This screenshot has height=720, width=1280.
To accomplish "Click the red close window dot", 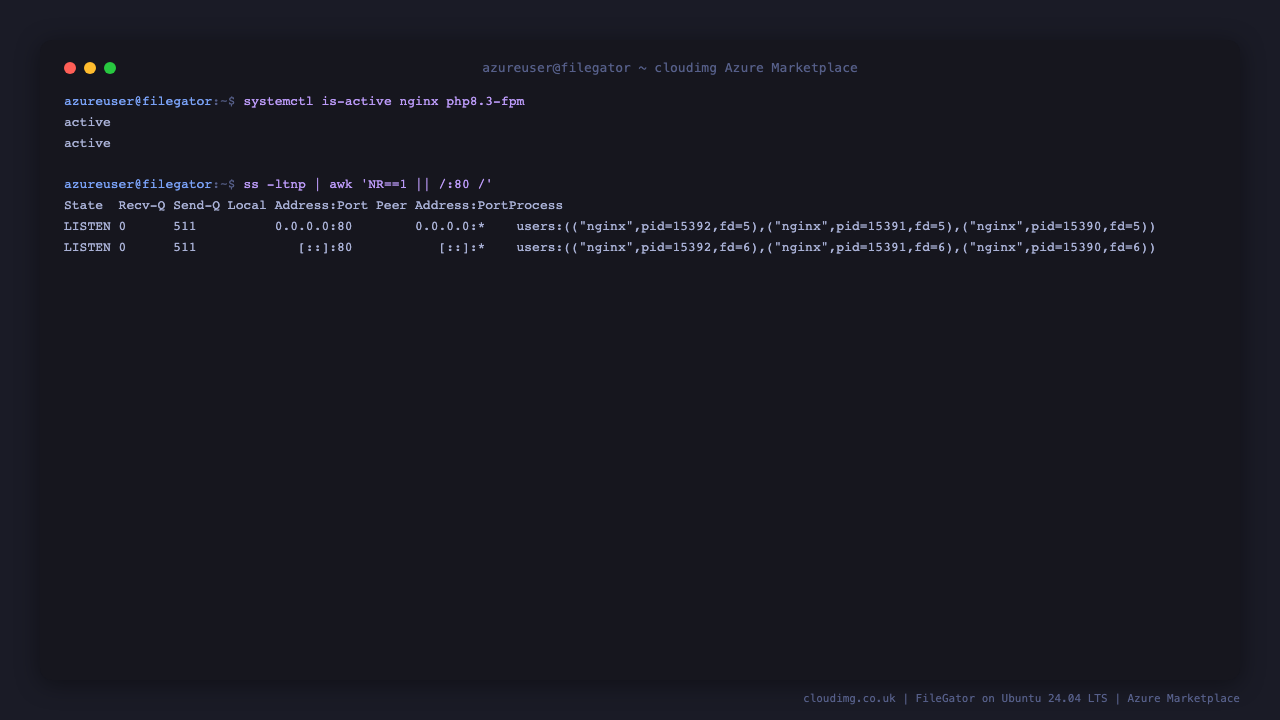I will [x=70, y=68].
